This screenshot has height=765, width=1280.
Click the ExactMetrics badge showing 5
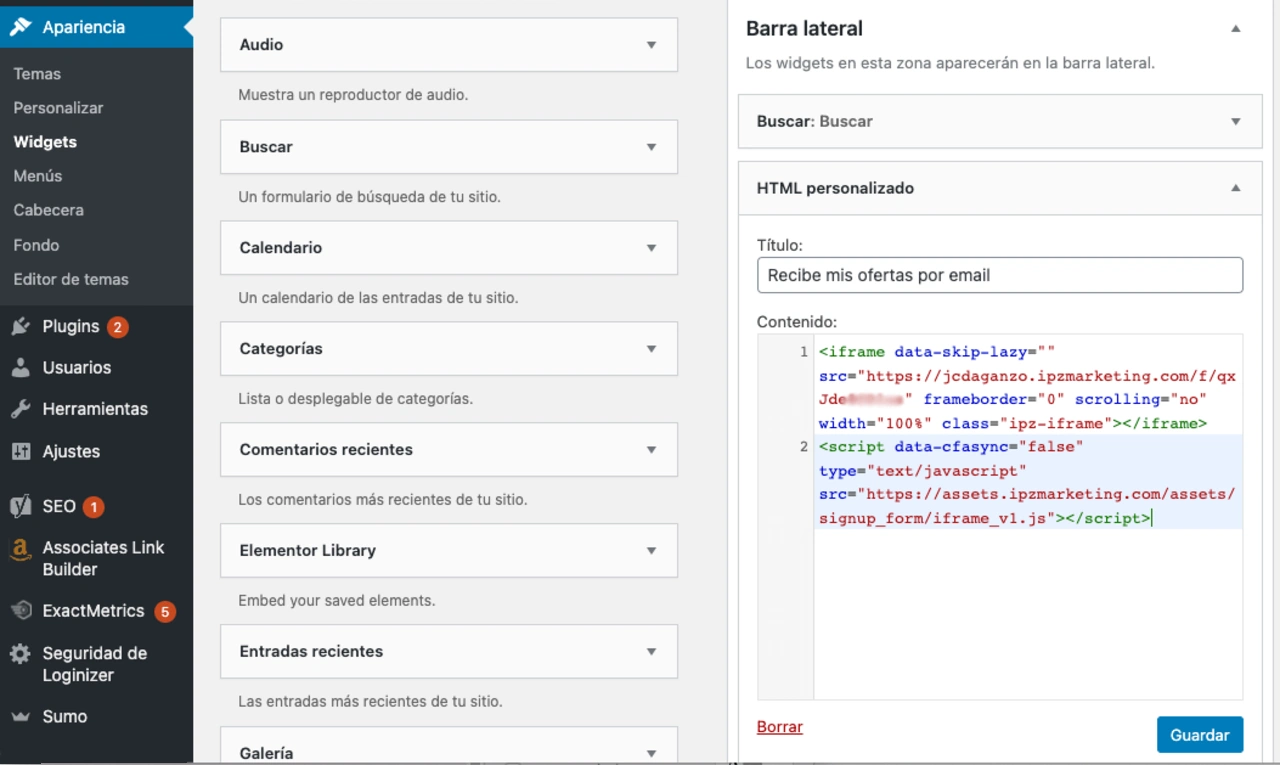(165, 611)
